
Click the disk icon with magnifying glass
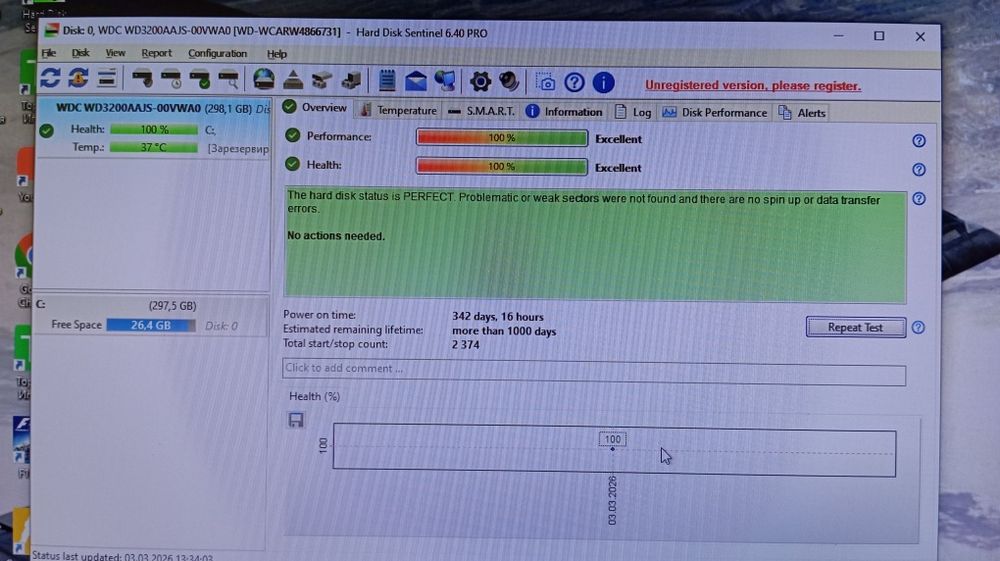pos(228,80)
